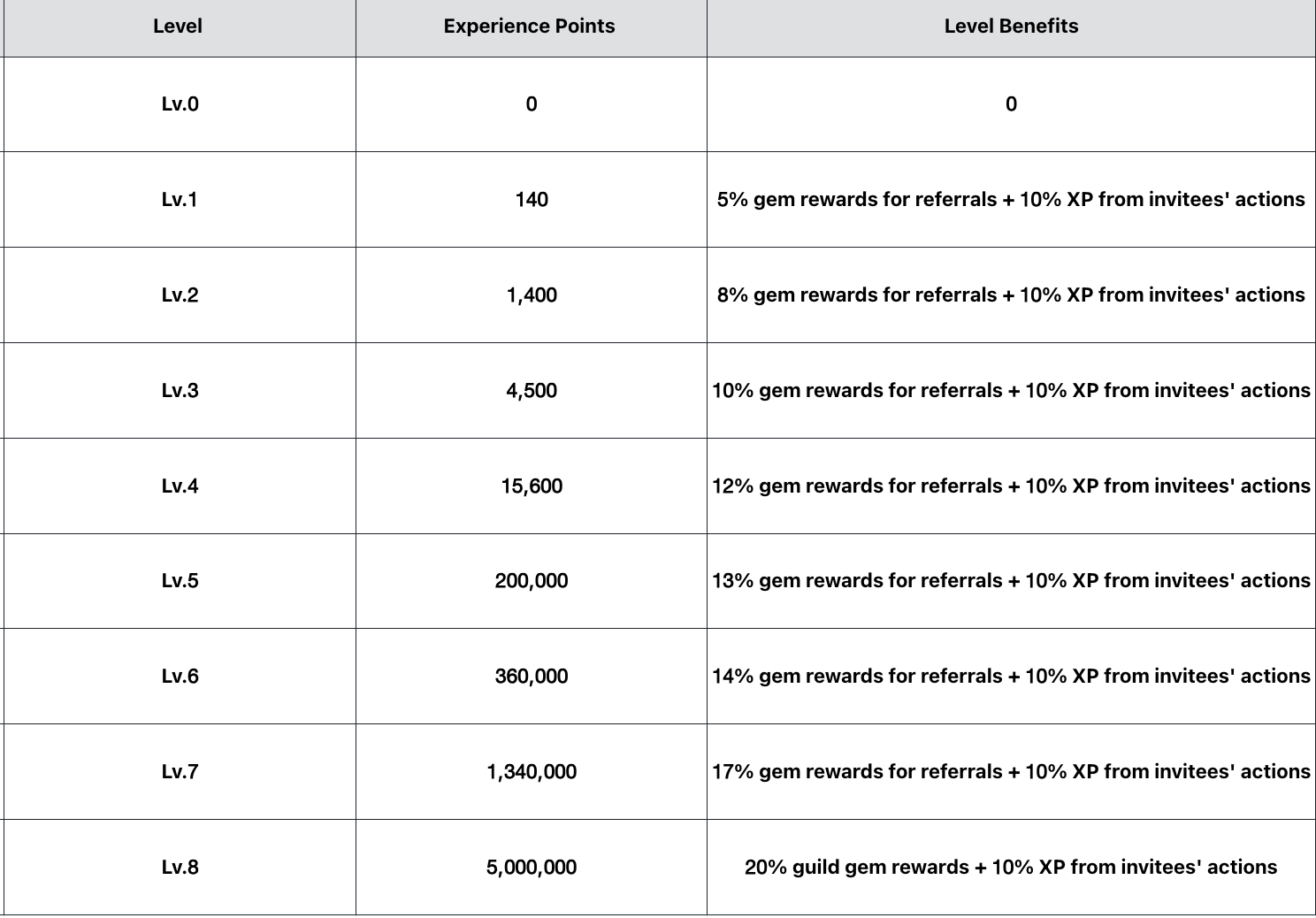Select the Lv.4 level cell

[x=180, y=486]
